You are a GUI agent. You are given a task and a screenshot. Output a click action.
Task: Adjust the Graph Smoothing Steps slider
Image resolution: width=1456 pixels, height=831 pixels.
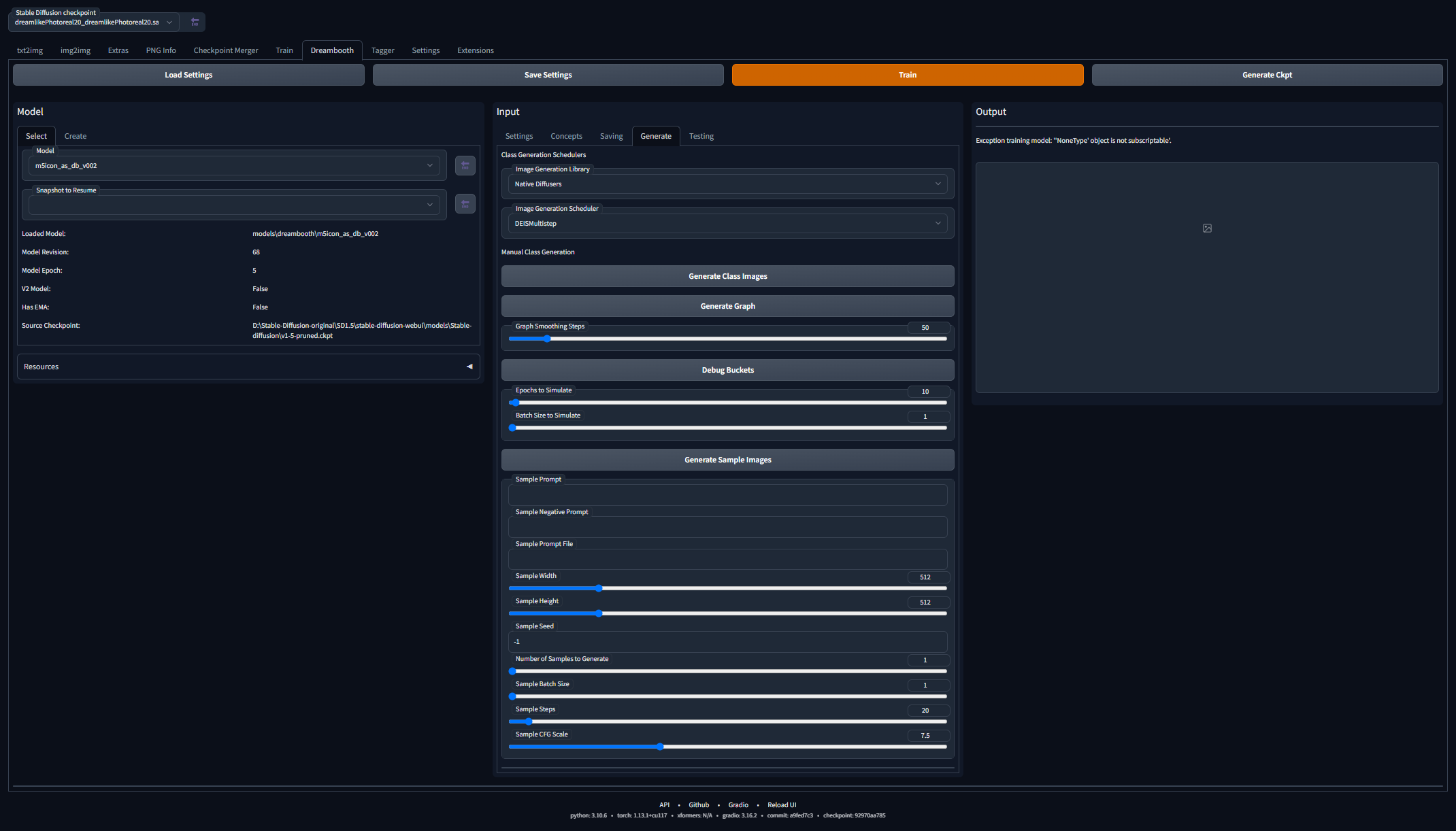(727, 339)
